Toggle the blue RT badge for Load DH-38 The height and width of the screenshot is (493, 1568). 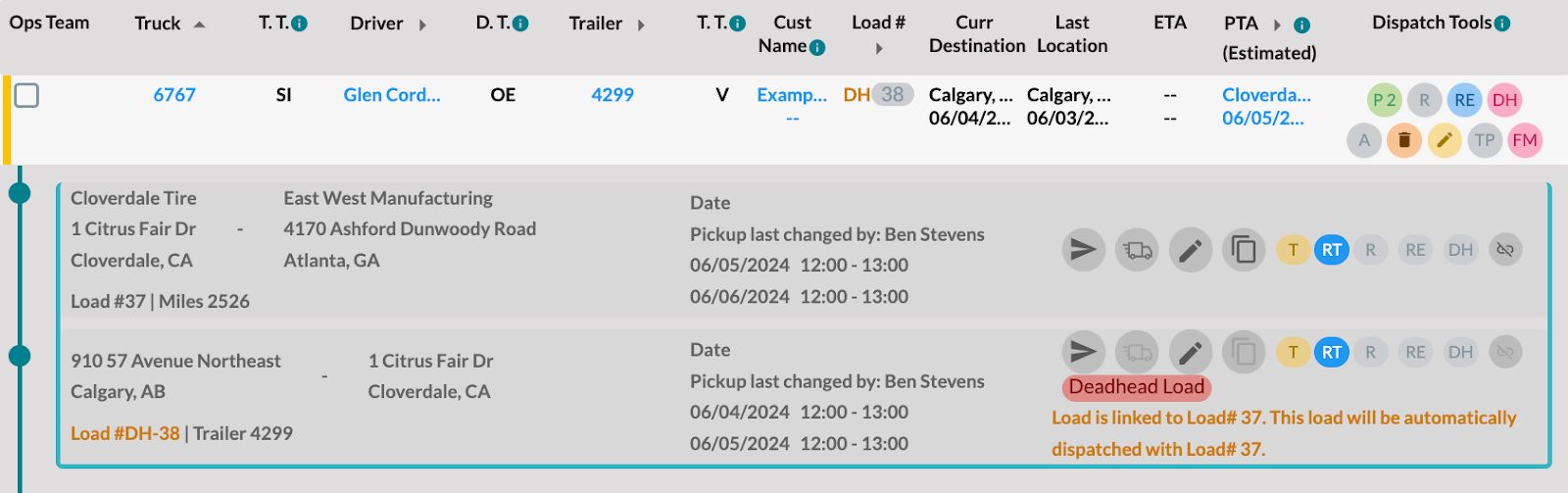coord(1331,352)
